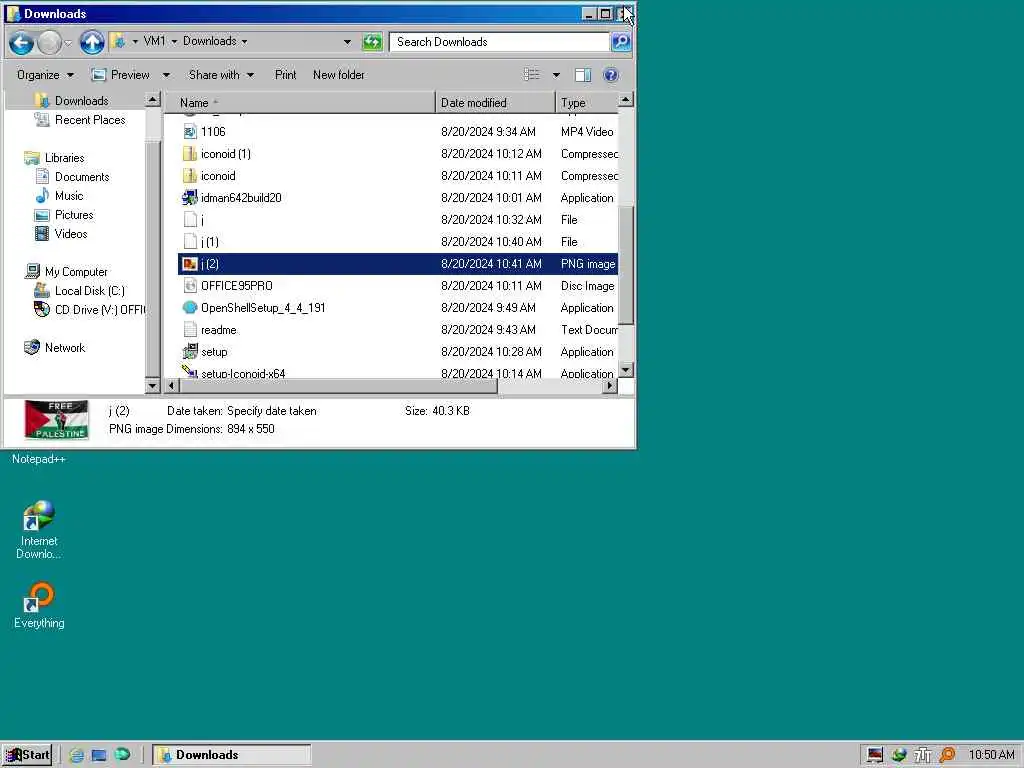
Task: Click the taskbar clock showing 10:50 AM
Action: (x=991, y=755)
